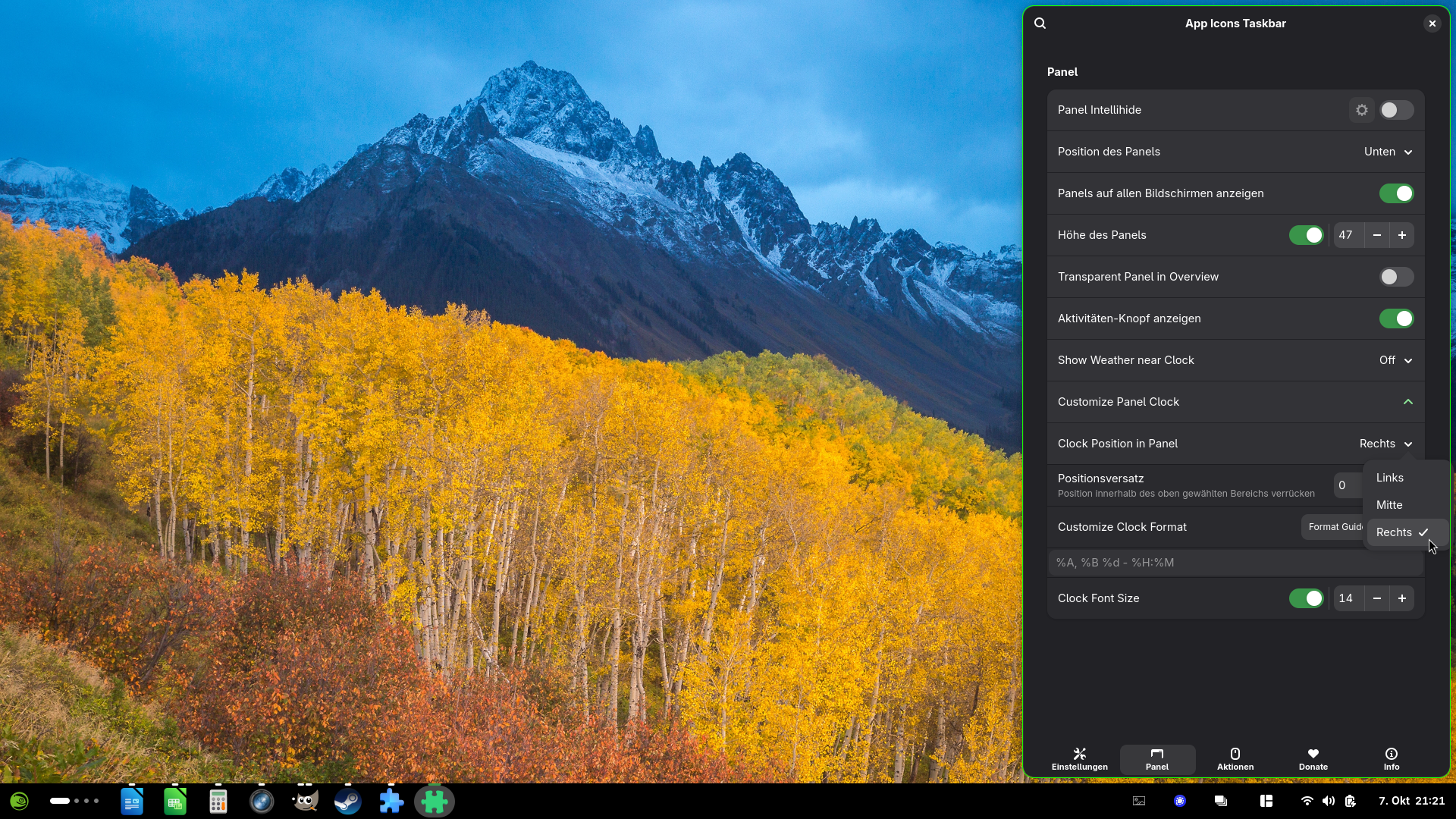Click the volume icon in system tray
This screenshot has width=1456, height=819.
click(1329, 801)
